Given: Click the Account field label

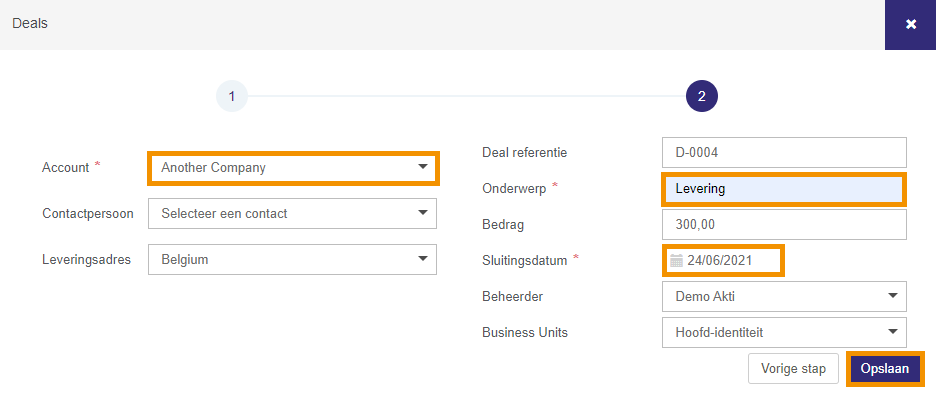Looking at the screenshot, I should point(66,168).
